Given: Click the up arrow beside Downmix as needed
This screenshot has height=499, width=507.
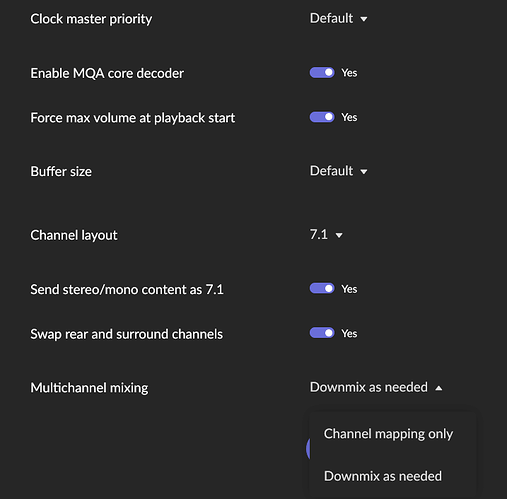Looking at the screenshot, I should tap(439, 388).
